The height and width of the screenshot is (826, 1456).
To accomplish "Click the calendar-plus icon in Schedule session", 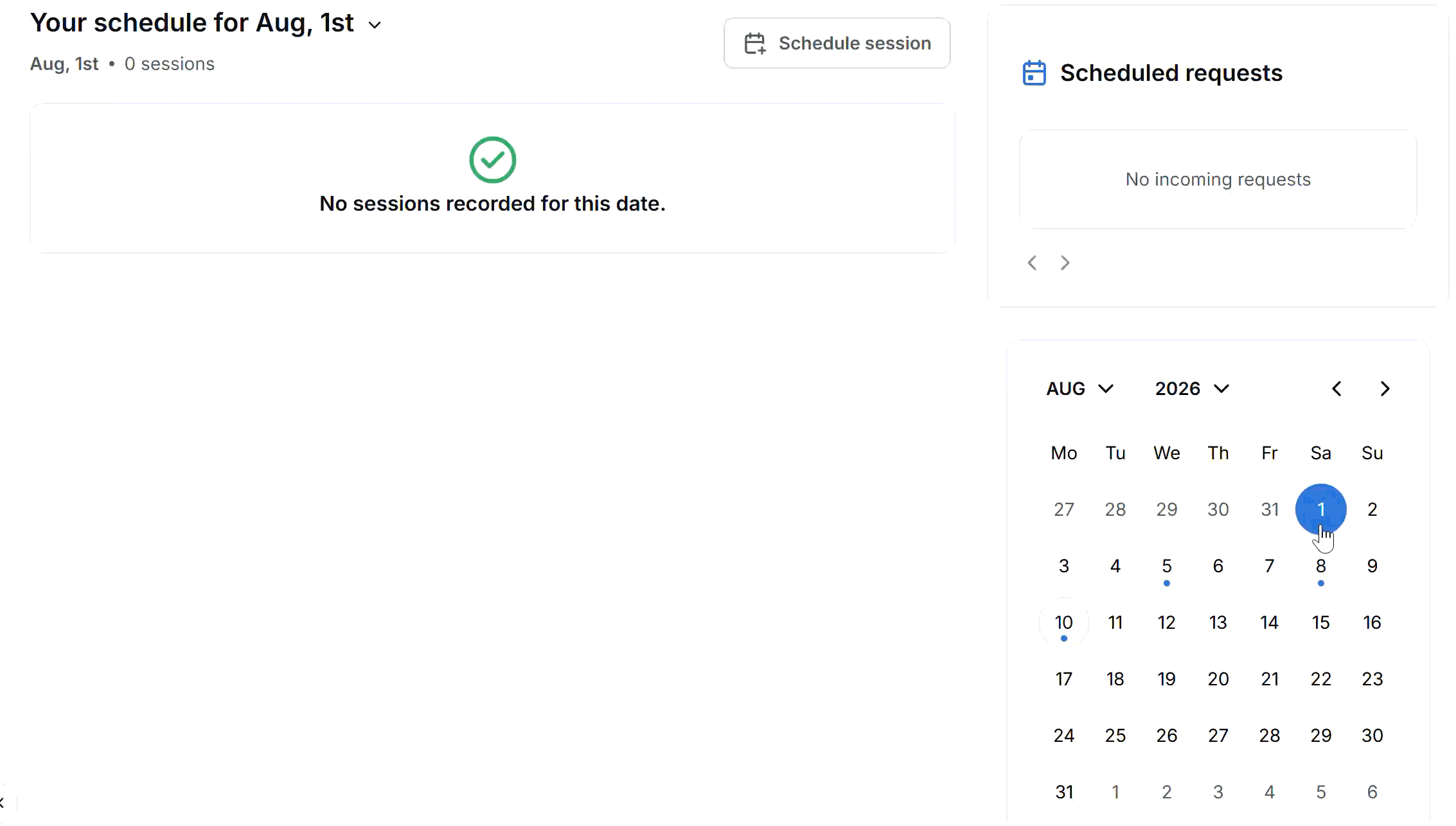I will tap(755, 44).
